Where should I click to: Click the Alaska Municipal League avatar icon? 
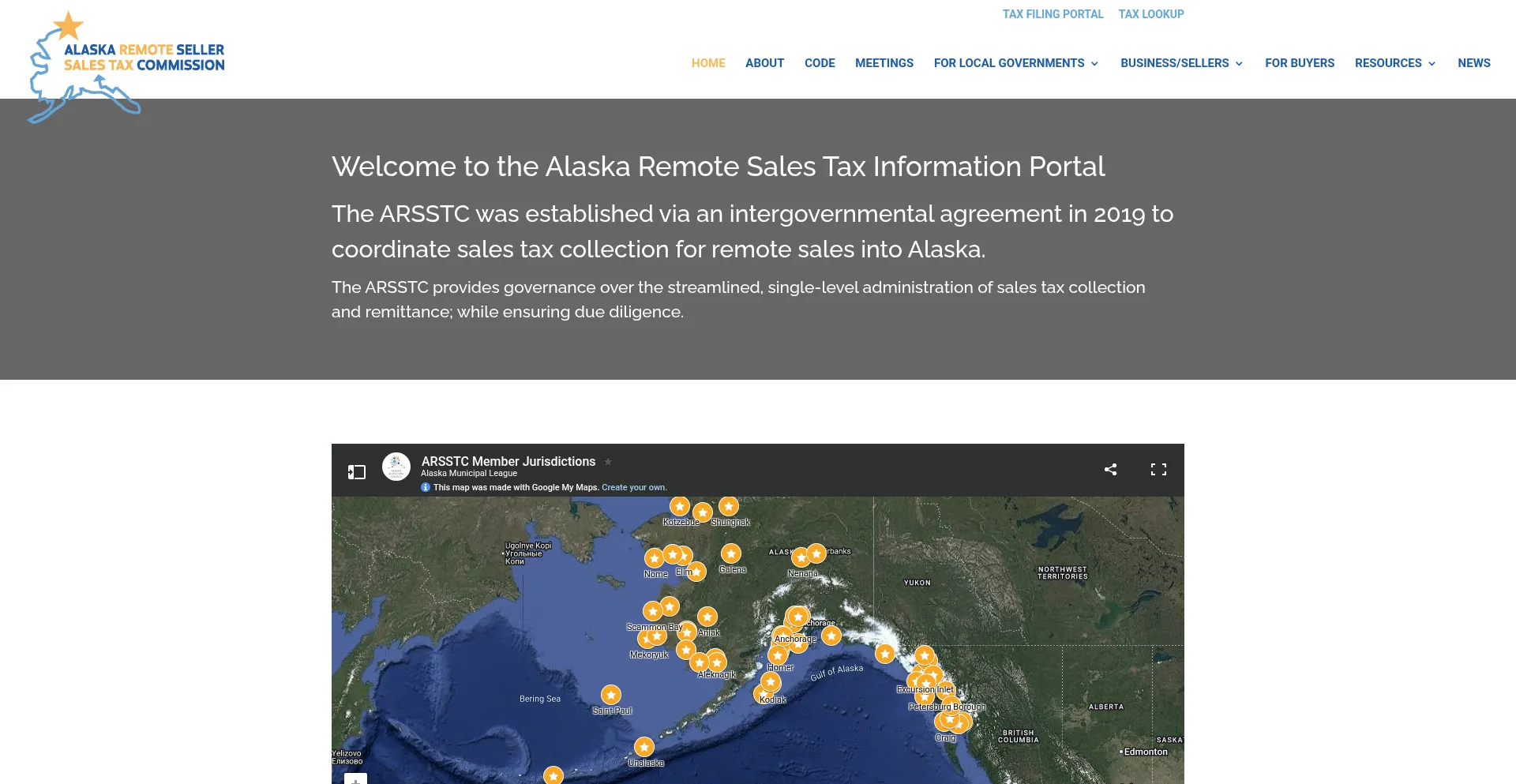tap(396, 467)
